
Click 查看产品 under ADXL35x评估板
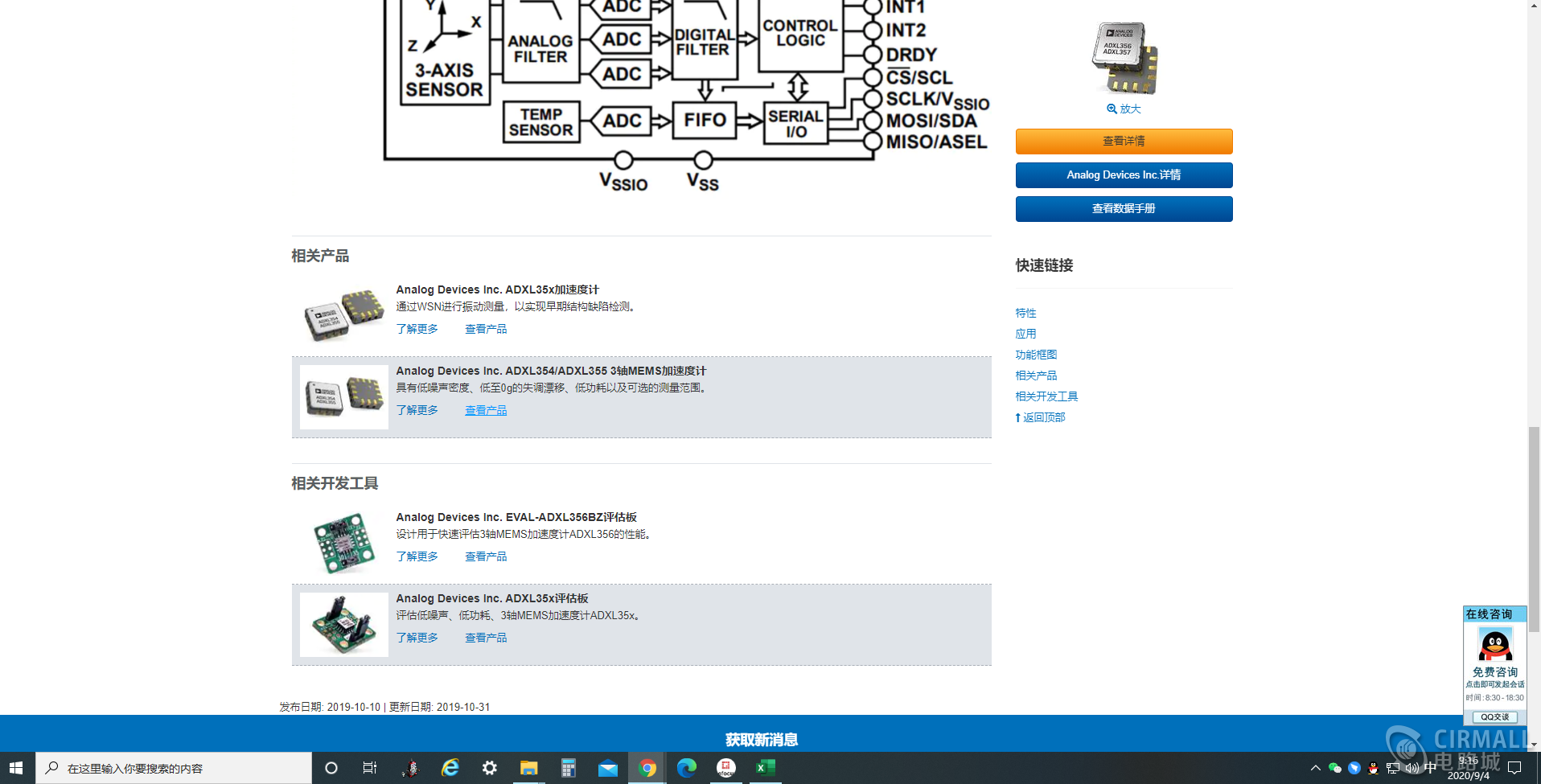(486, 638)
